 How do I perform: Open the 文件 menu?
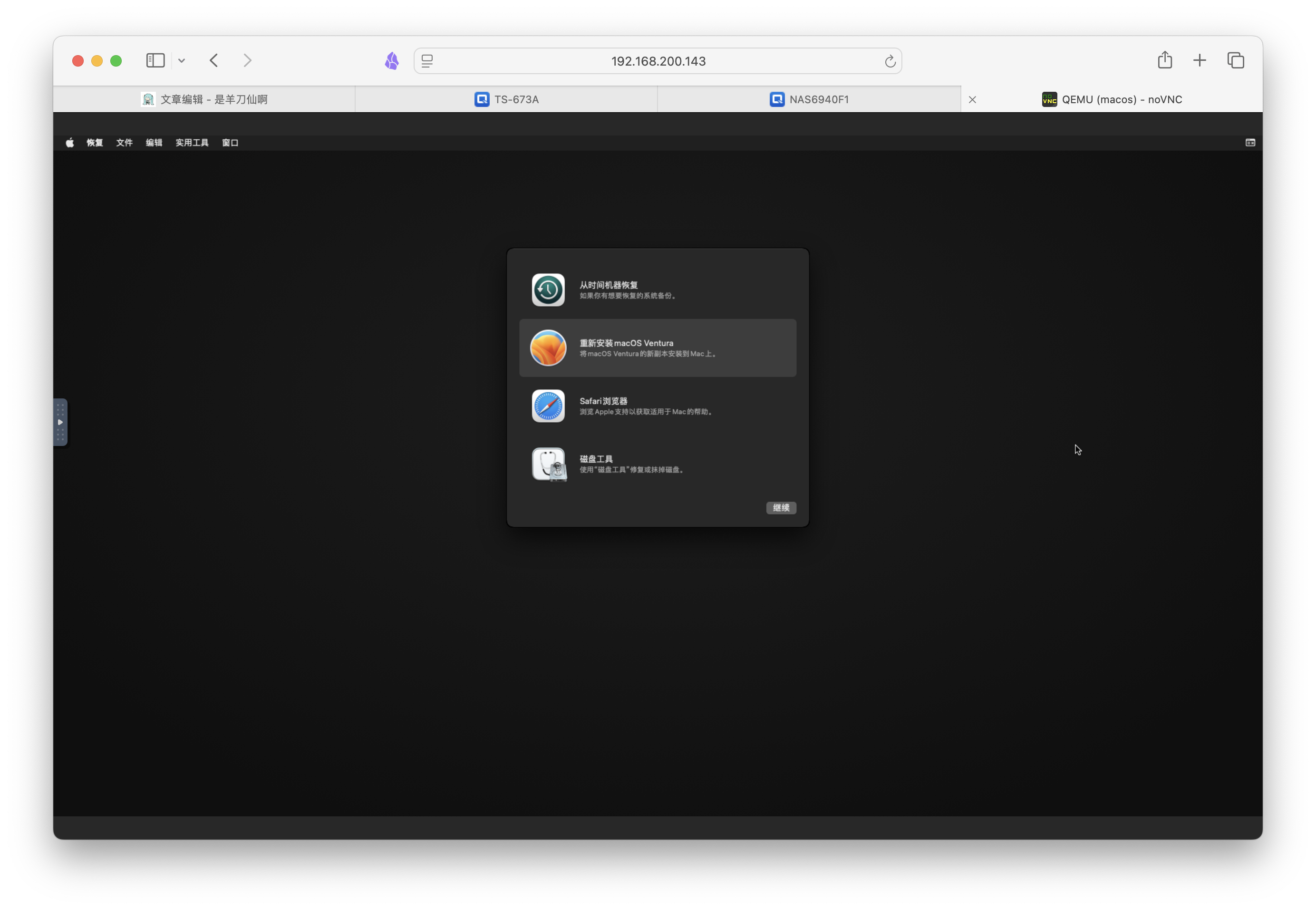(x=124, y=143)
